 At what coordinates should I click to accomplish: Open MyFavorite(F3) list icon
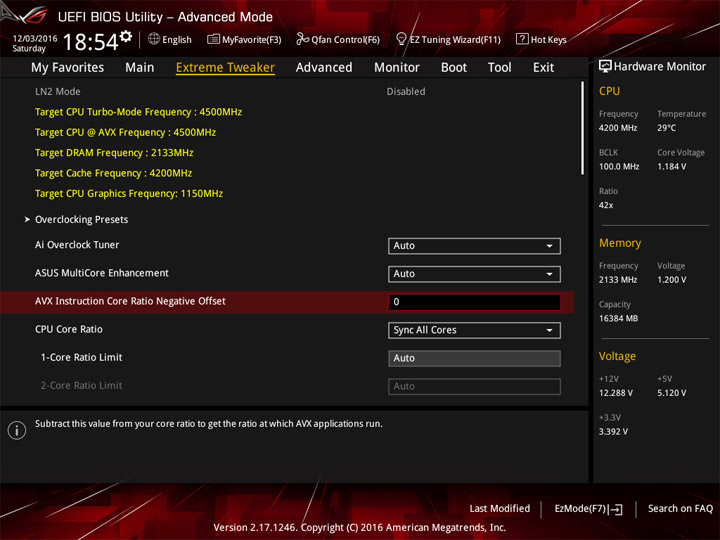pos(213,39)
